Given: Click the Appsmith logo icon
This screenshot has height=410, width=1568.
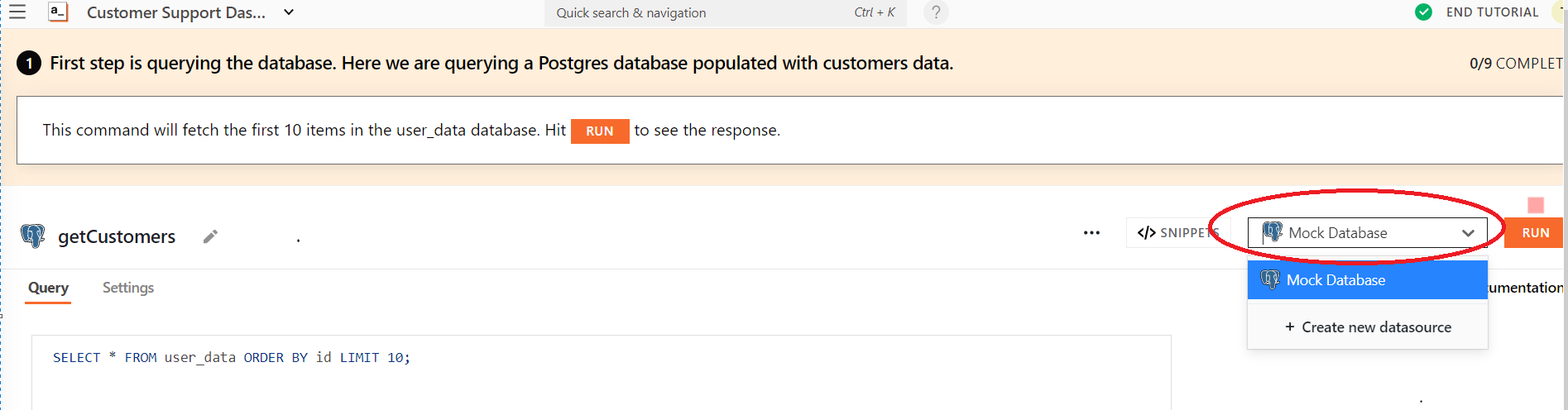Looking at the screenshot, I should click(x=58, y=12).
